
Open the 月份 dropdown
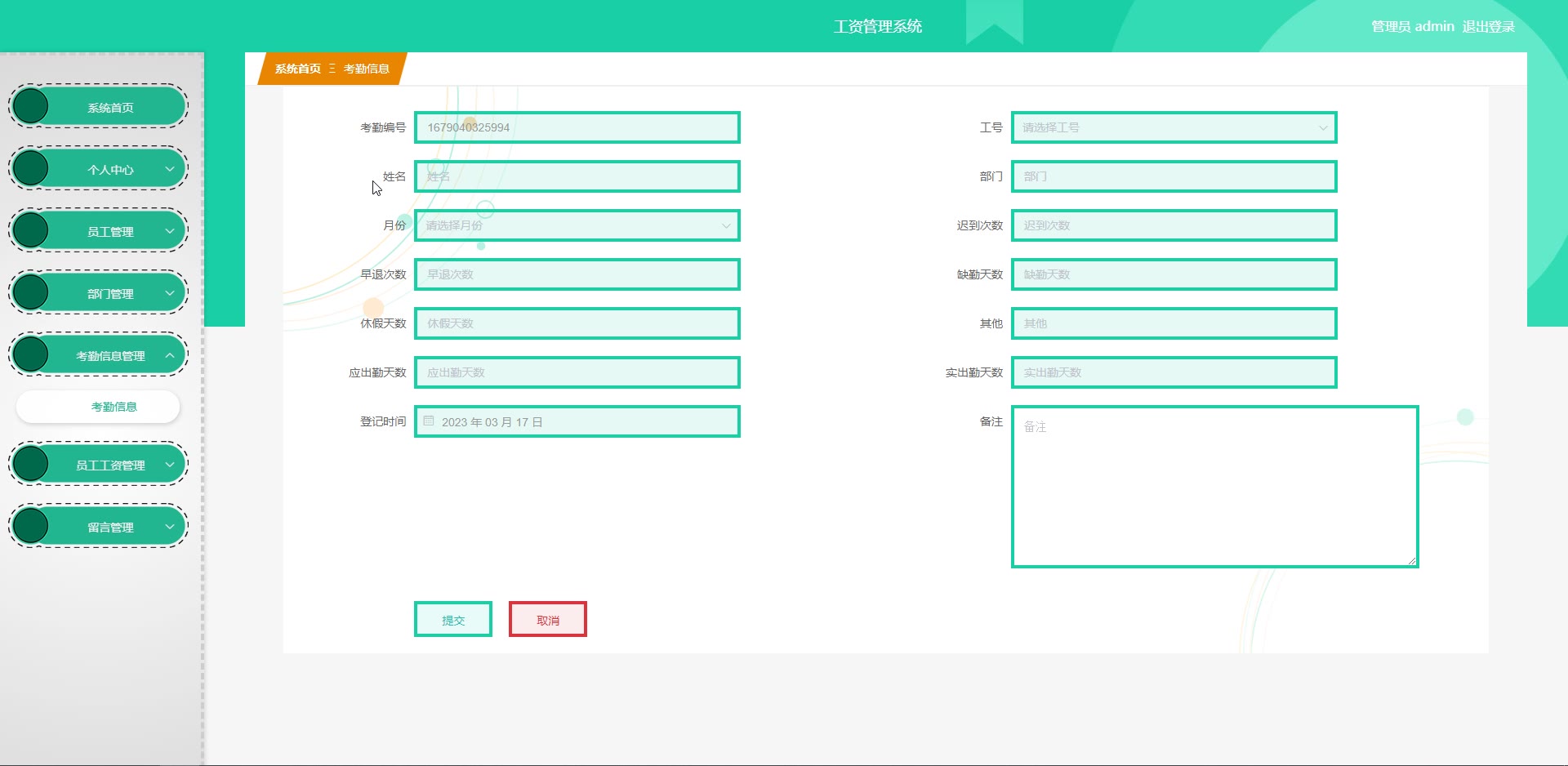tap(577, 225)
